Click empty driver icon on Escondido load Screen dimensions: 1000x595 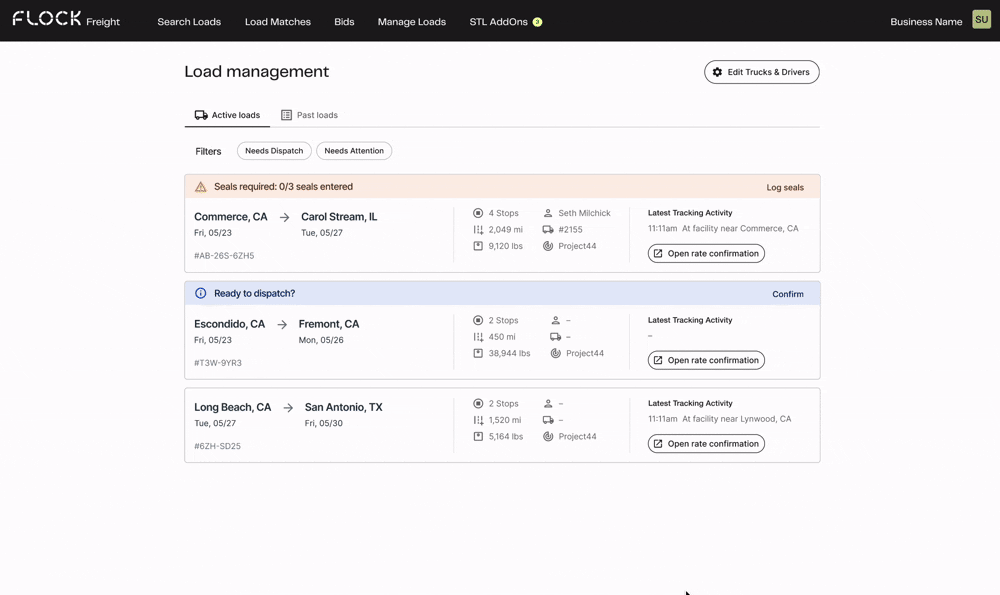coord(555,320)
